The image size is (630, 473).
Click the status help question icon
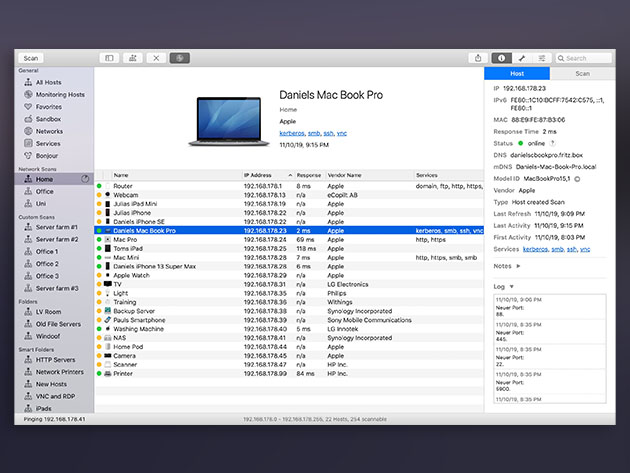point(552,143)
